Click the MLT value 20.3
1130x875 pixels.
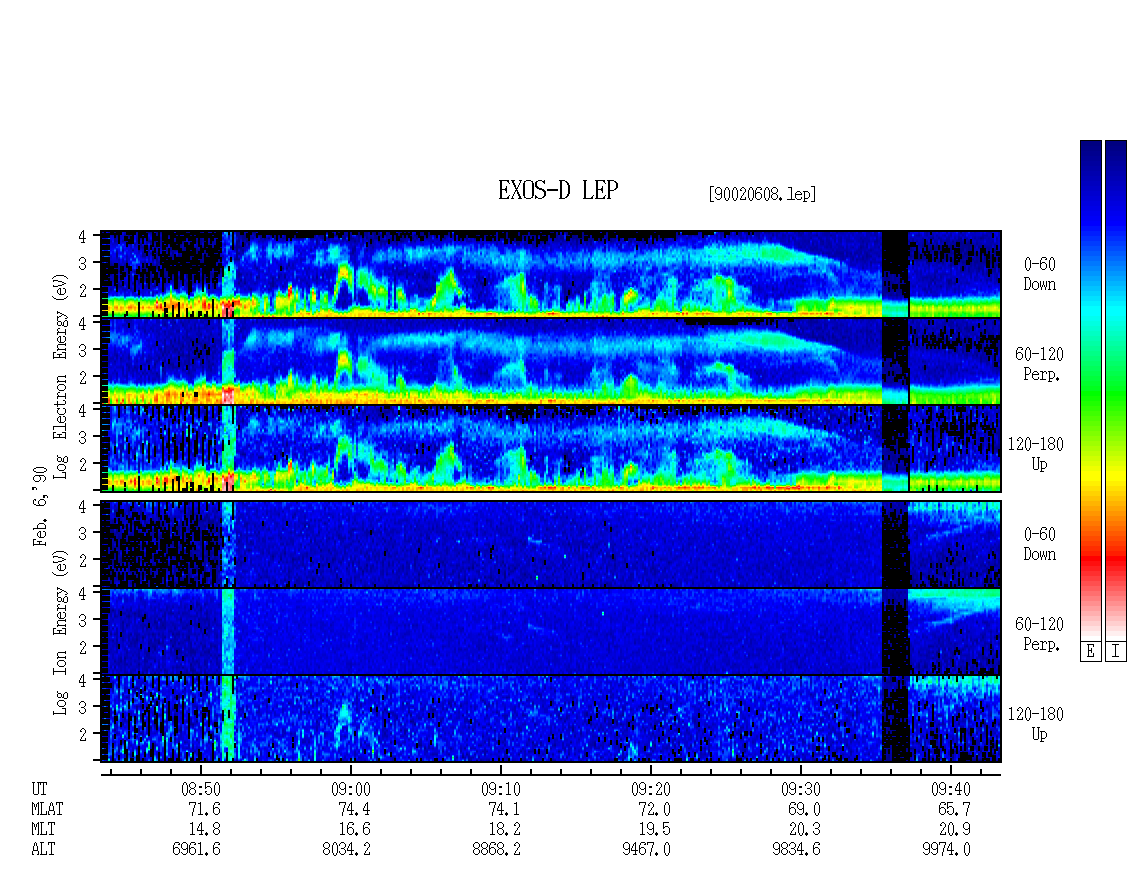pos(804,830)
